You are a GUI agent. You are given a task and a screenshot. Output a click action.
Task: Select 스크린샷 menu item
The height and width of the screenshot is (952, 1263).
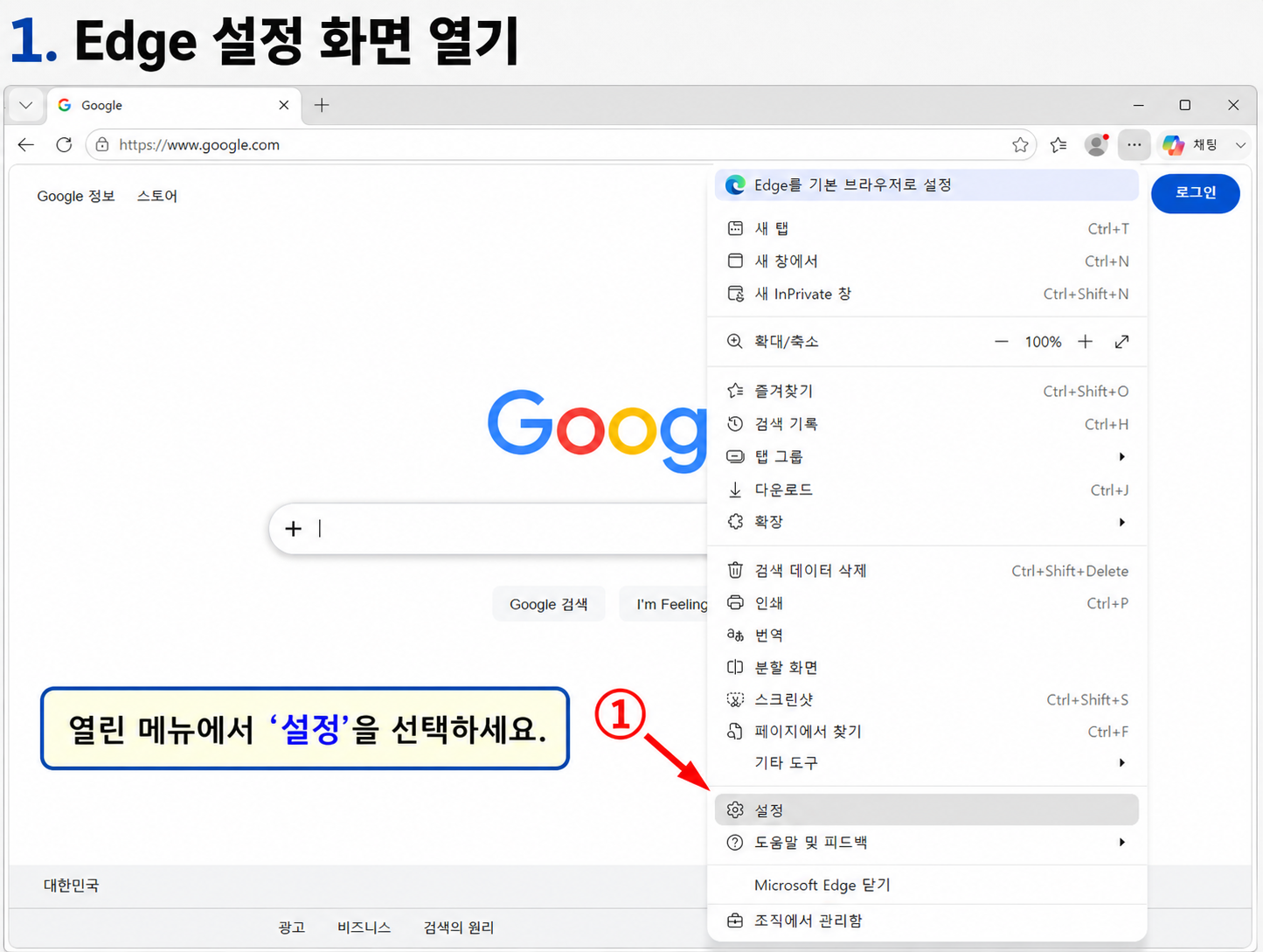click(x=926, y=699)
